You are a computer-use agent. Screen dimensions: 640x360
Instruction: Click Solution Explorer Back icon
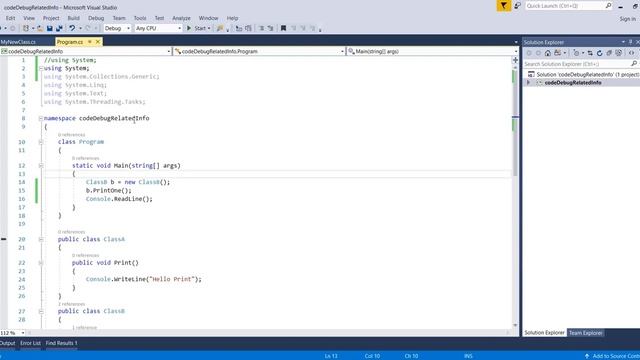point(529,53)
